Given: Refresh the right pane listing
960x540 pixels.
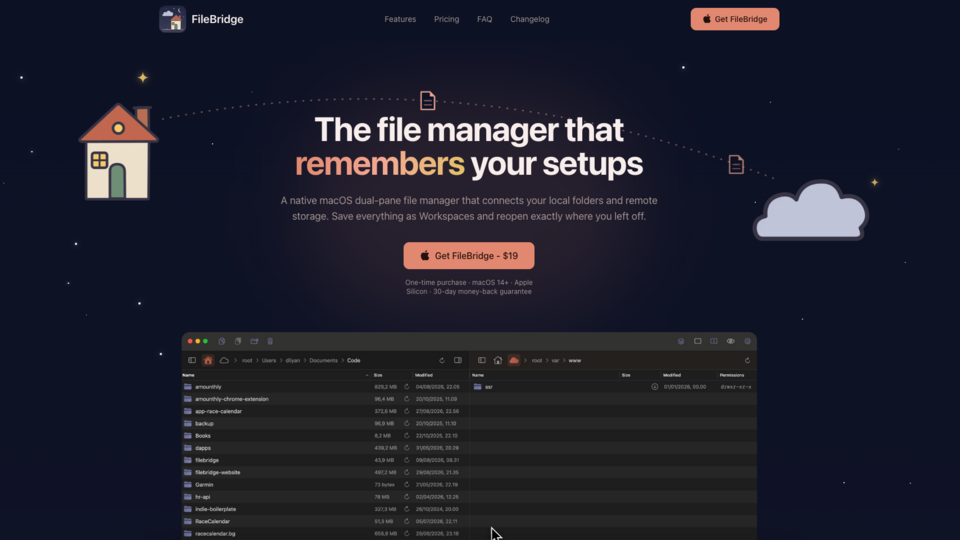Looking at the screenshot, I should (747, 360).
